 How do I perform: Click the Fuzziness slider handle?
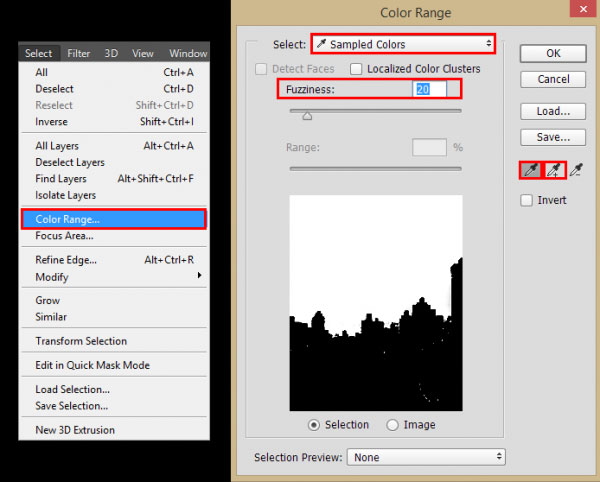[307, 116]
